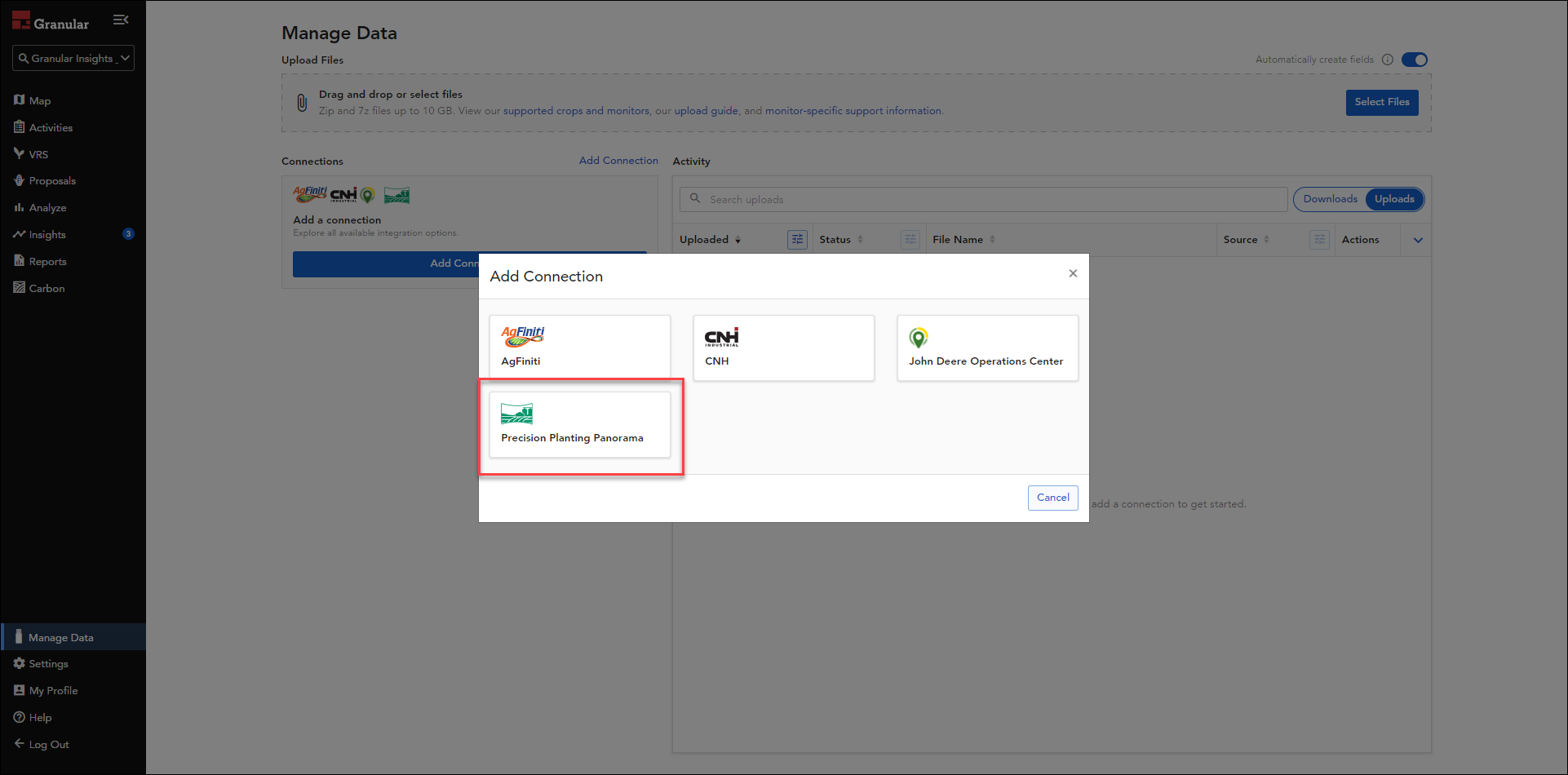This screenshot has width=1568, height=775.
Task: Click the Granular logo in the sidebar
Action: (x=51, y=22)
